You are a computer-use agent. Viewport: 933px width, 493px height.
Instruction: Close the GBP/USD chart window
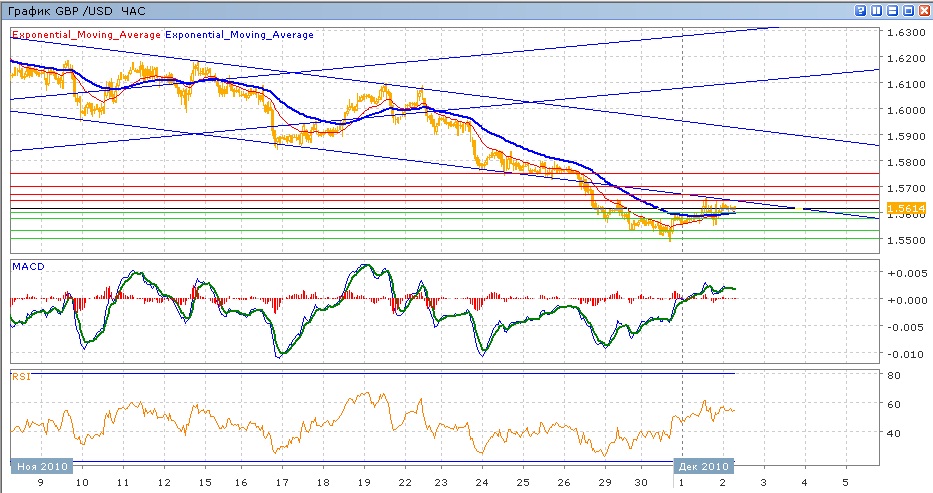[x=924, y=11]
